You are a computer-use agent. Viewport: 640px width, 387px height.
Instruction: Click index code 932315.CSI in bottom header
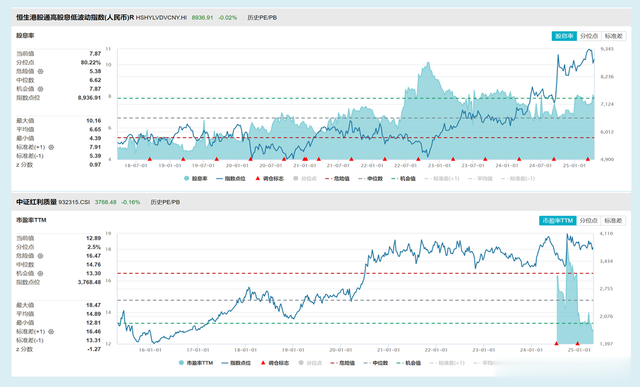74,202
